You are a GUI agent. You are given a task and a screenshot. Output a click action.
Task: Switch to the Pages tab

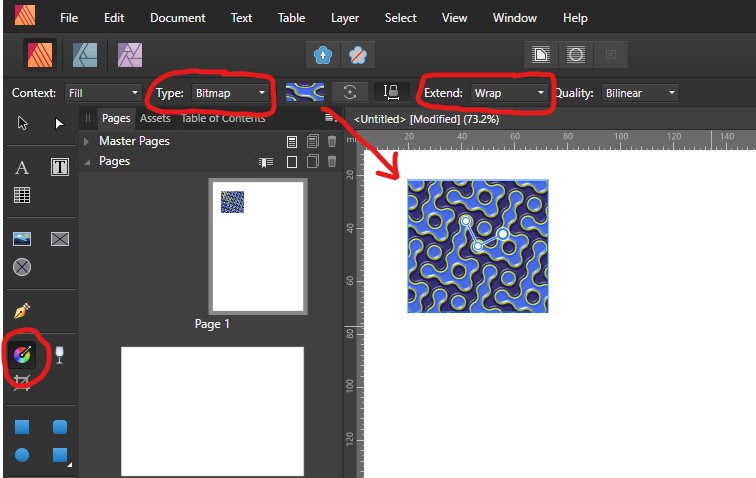click(x=116, y=118)
